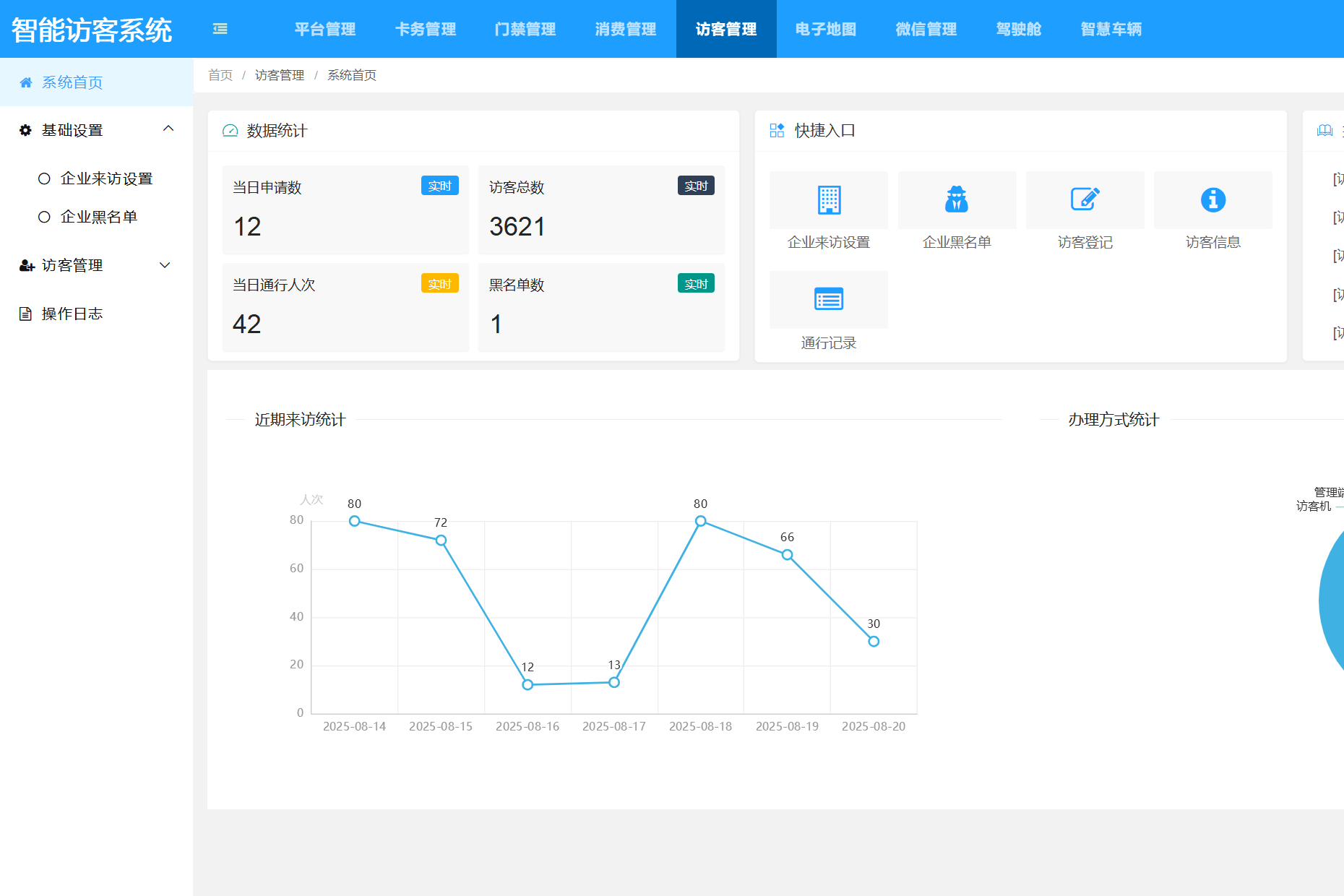Switch to the 门禁管理 top tab
The height and width of the screenshot is (896, 1344).
coord(525,29)
